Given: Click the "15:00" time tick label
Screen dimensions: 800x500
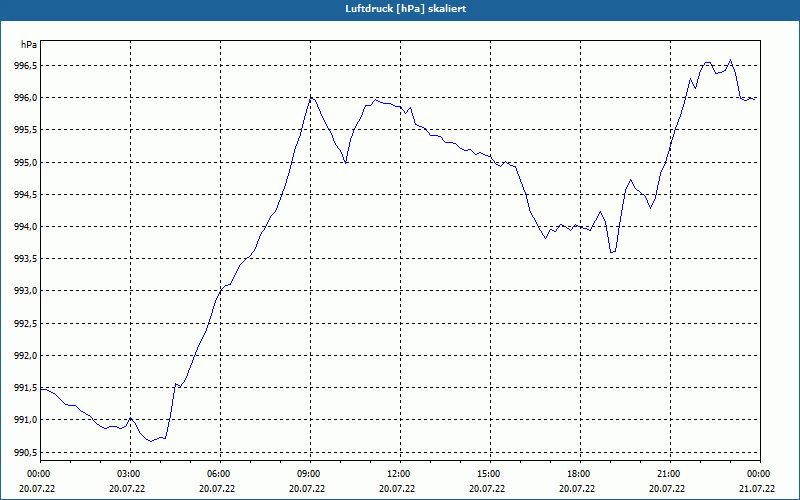Looking at the screenshot, I should point(490,474).
